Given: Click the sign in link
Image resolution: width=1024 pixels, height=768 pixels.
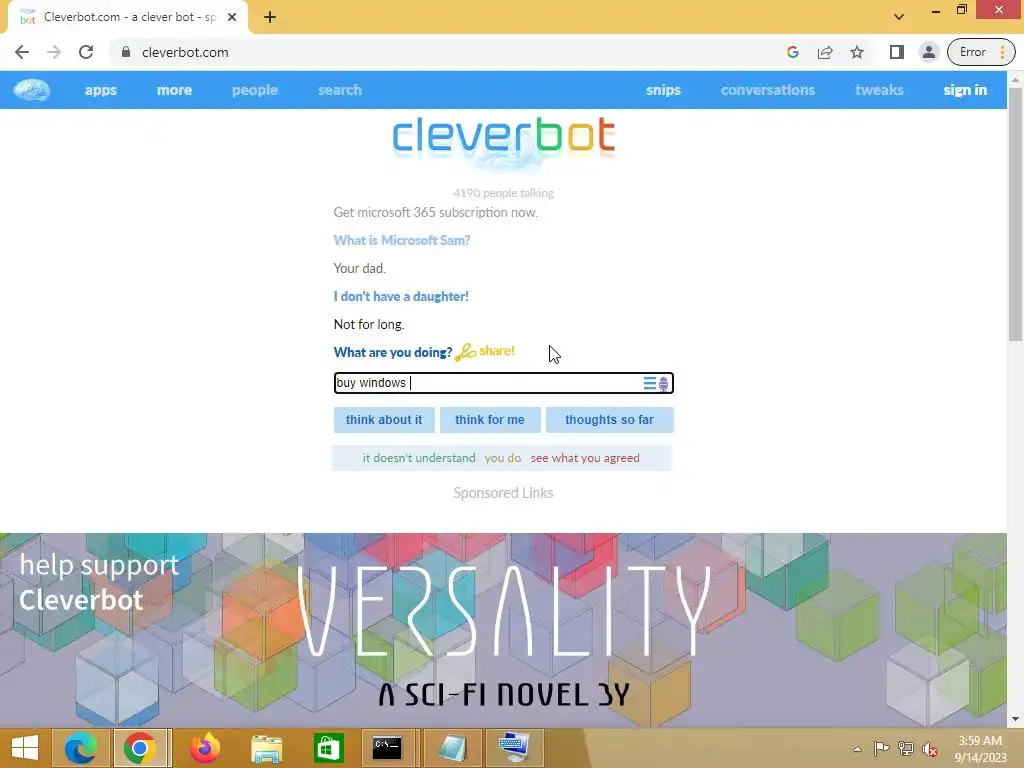Looking at the screenshot, I should 965,90.
